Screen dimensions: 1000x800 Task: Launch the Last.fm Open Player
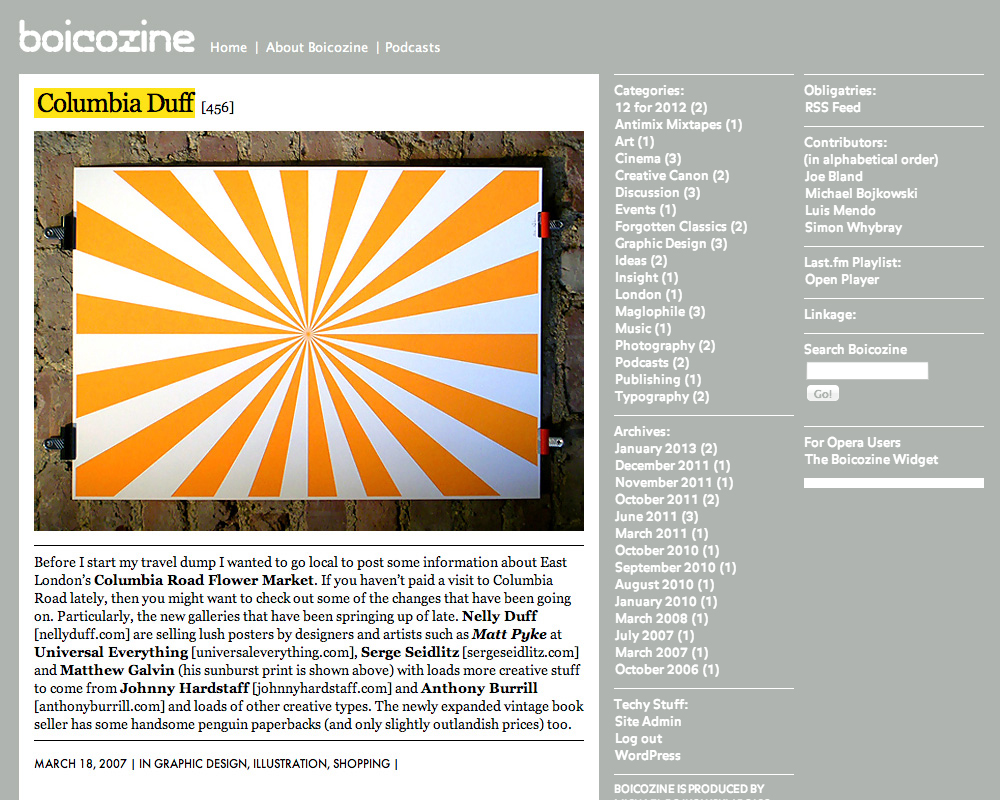pos(842,279)
